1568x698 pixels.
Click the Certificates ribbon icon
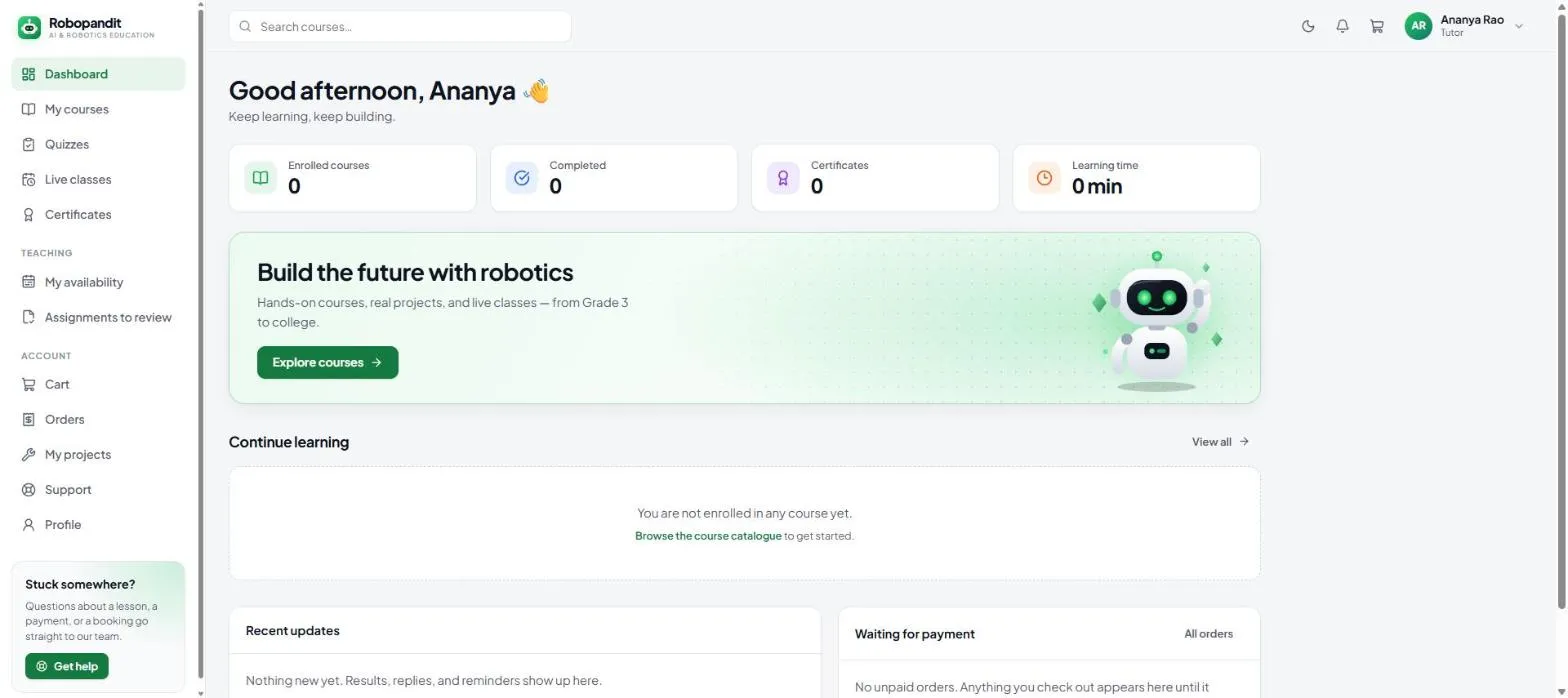tap(783, 178)
